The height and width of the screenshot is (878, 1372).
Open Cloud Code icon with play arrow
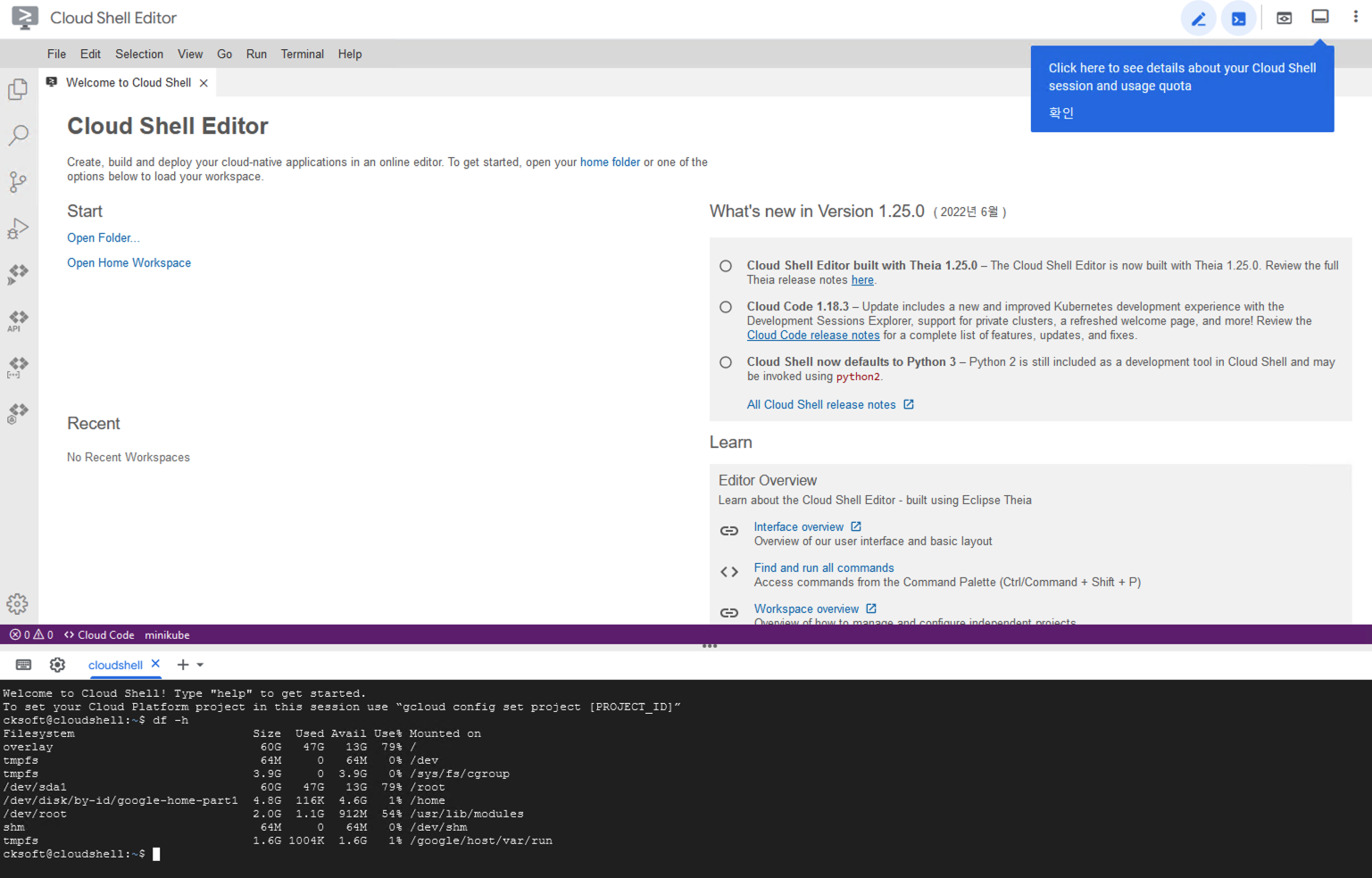tap(18, 274)
